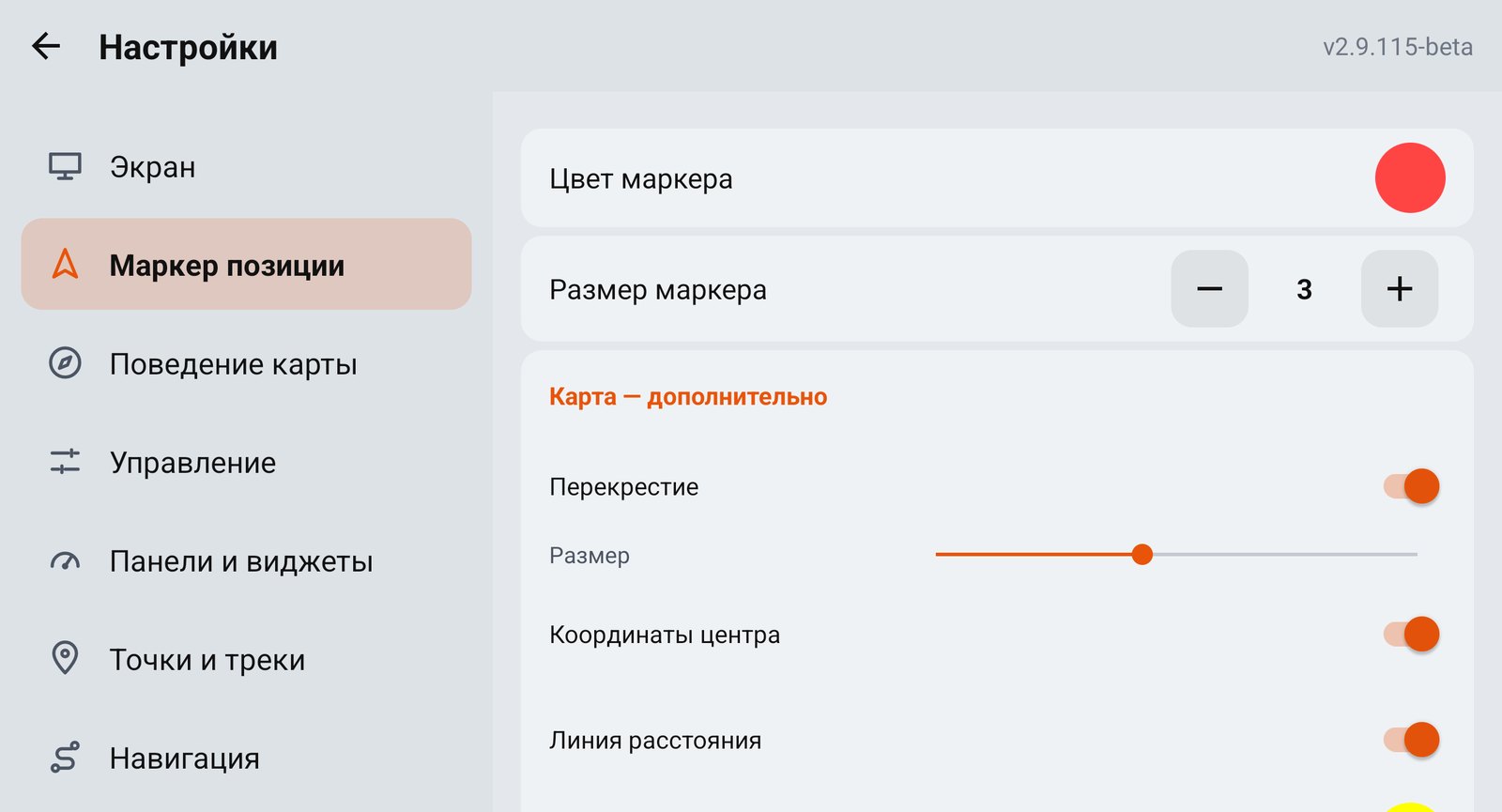Click the version label v2.9.115-beta
Viewport: 1502px width, 812px height.
[x=1398, y=47]
